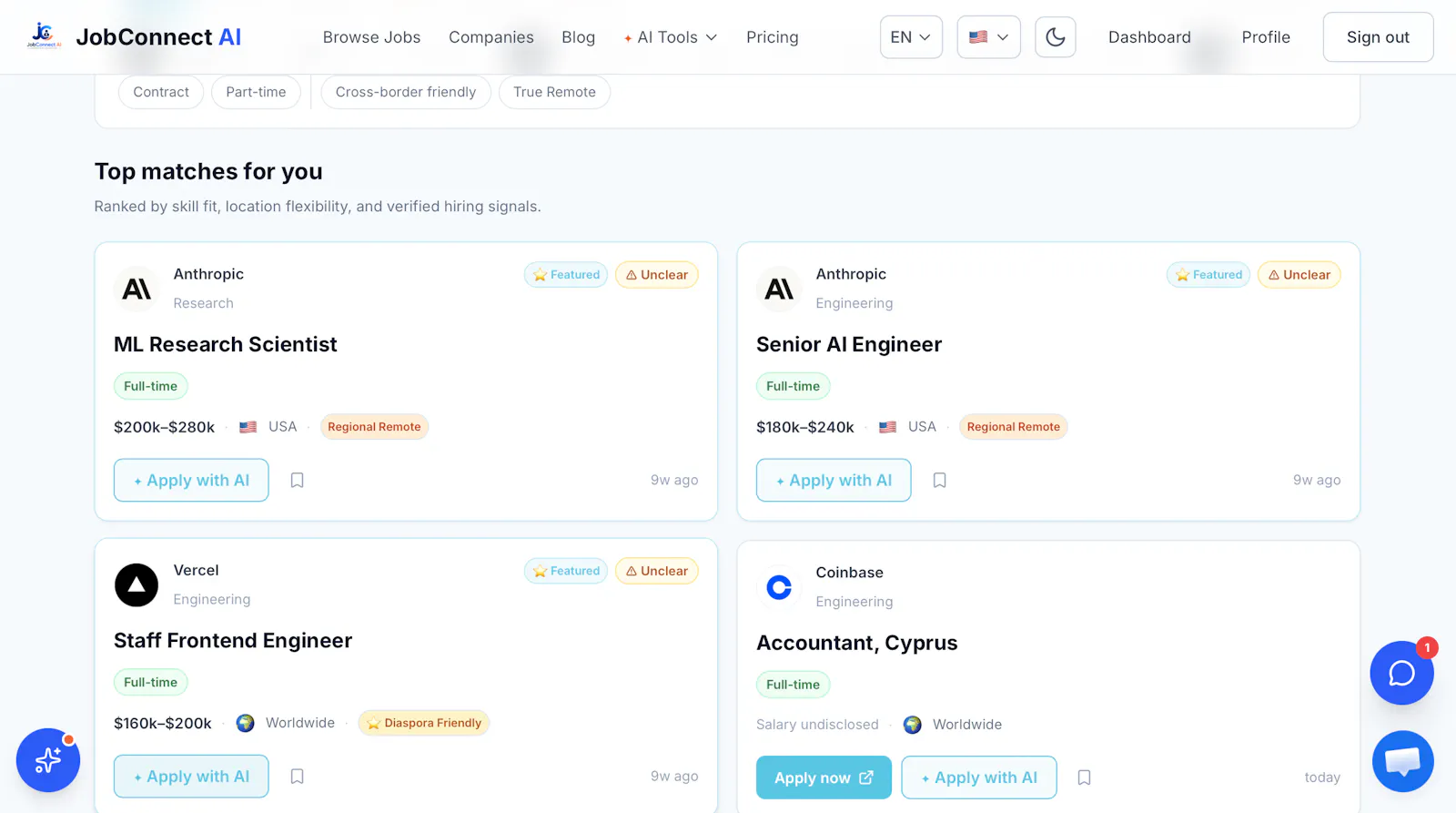The width and height of the screenshot is (1456, 813).
Task: Click Regional Remote tag on Senior AI Engineer
Action: tap(1014, 427)
